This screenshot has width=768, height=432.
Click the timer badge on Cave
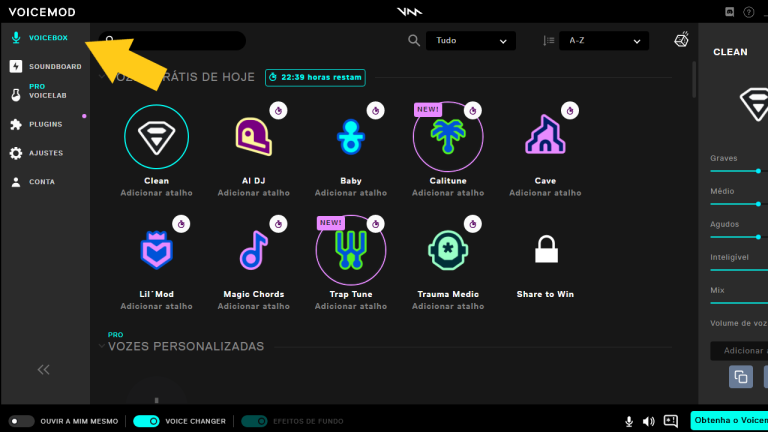point(570,111)
